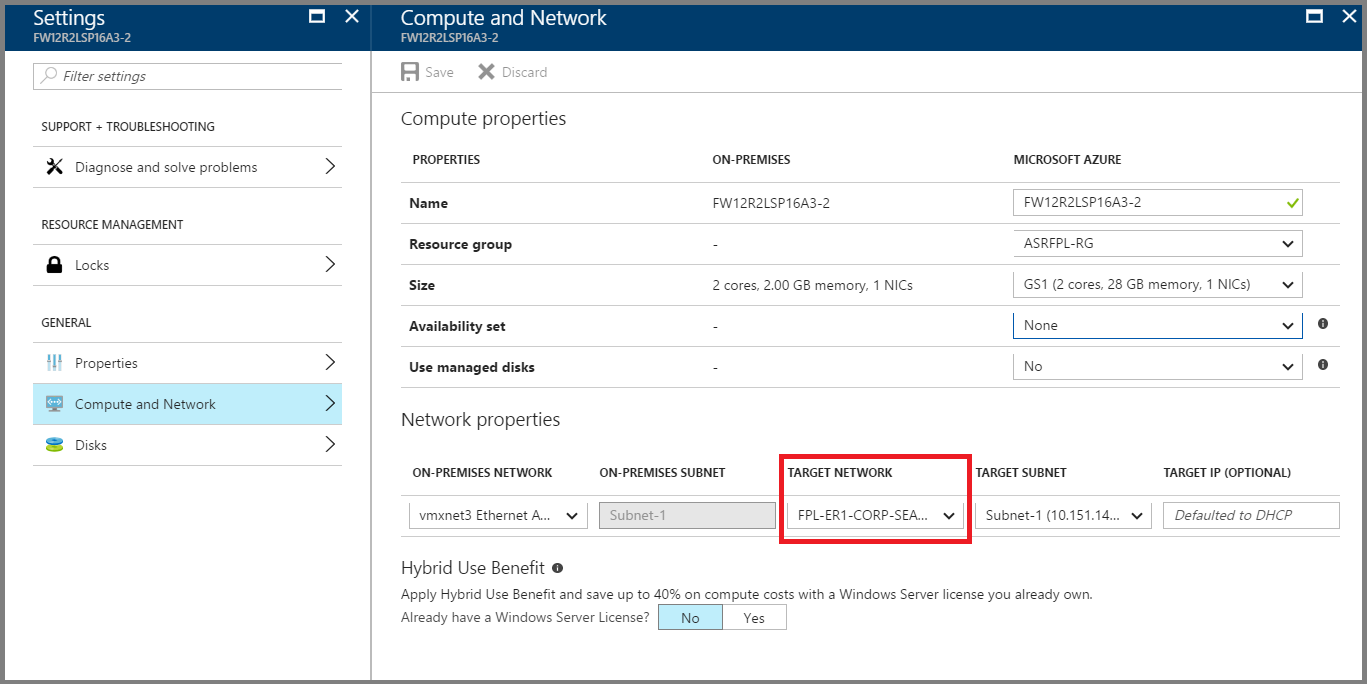Click the Disks icon in the sidebar
The height and width of the screenshot is (684, 1367).
click(x=55, y=444)
